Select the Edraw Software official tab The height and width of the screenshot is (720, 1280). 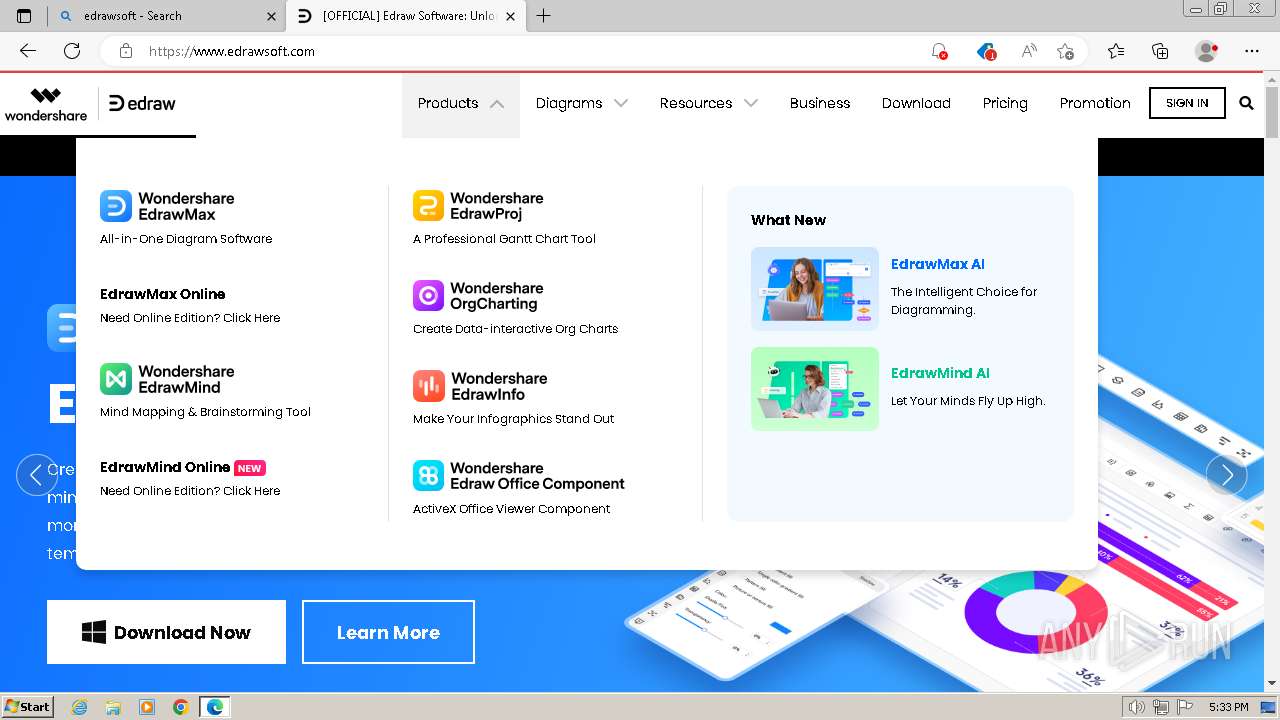click(x=408, y=16)
